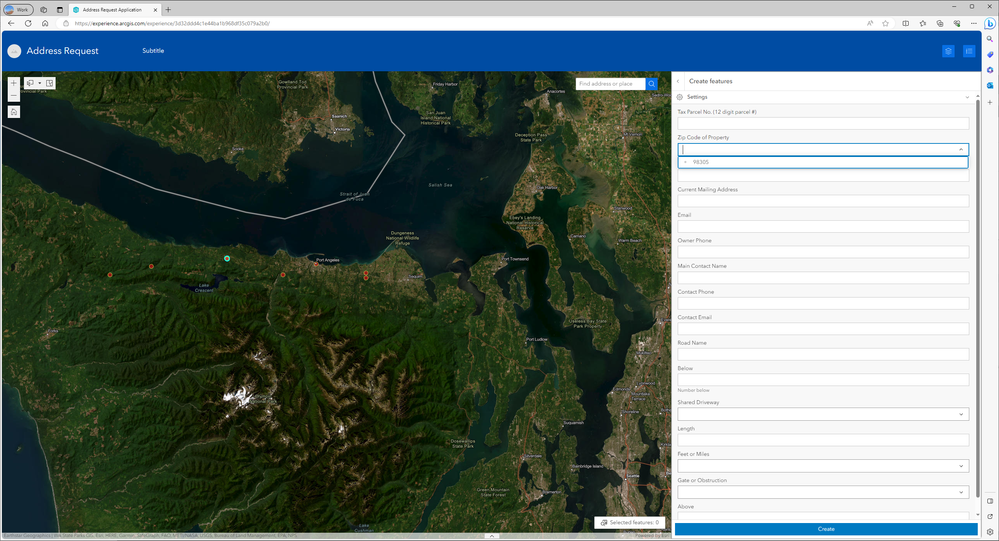This screenshot has height=541, width=999.
Task: Click the Settings gear icon
Action: 680,97
